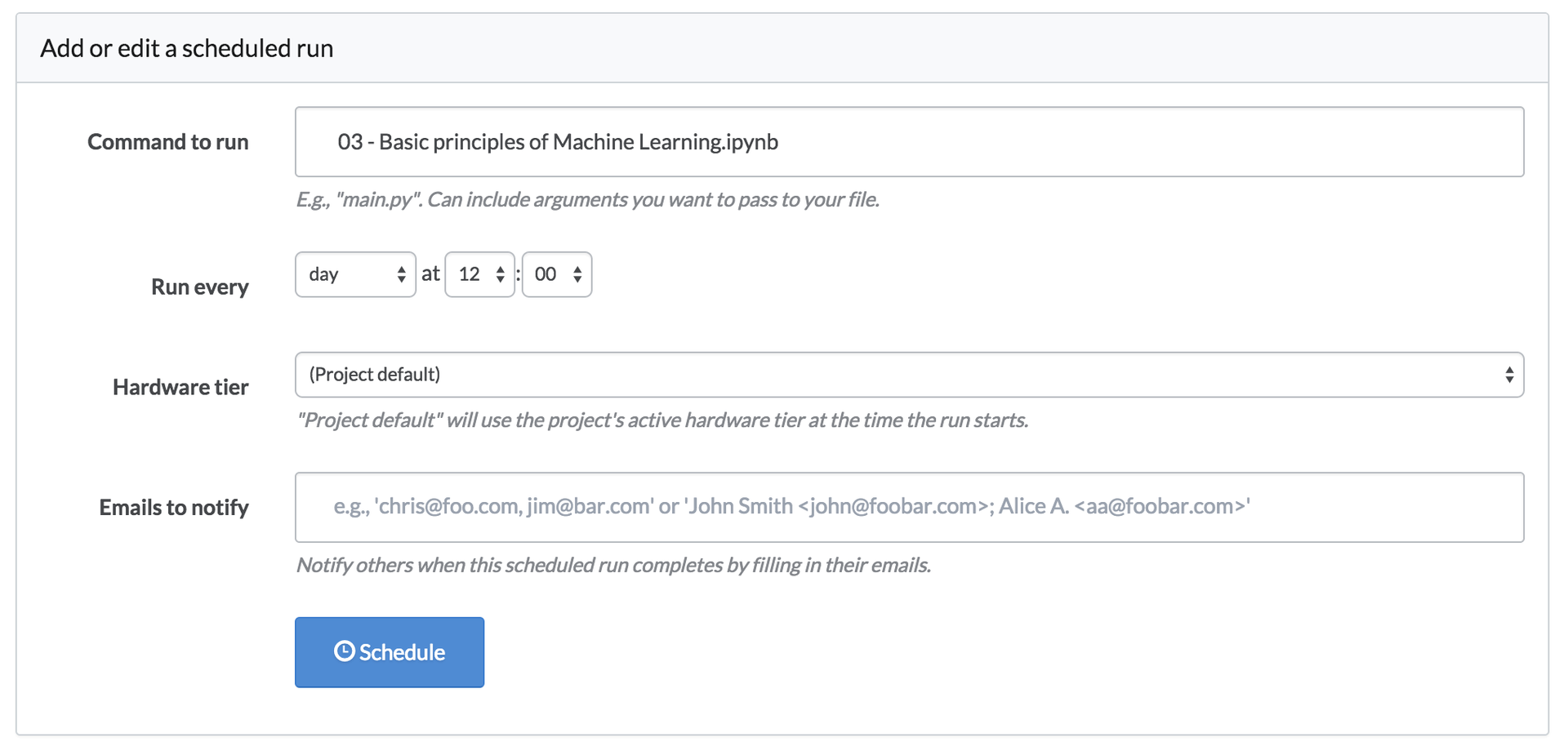Click the 'at' text between schedule dropdowns
This screenshot has width=1568, height=751.
430,273
